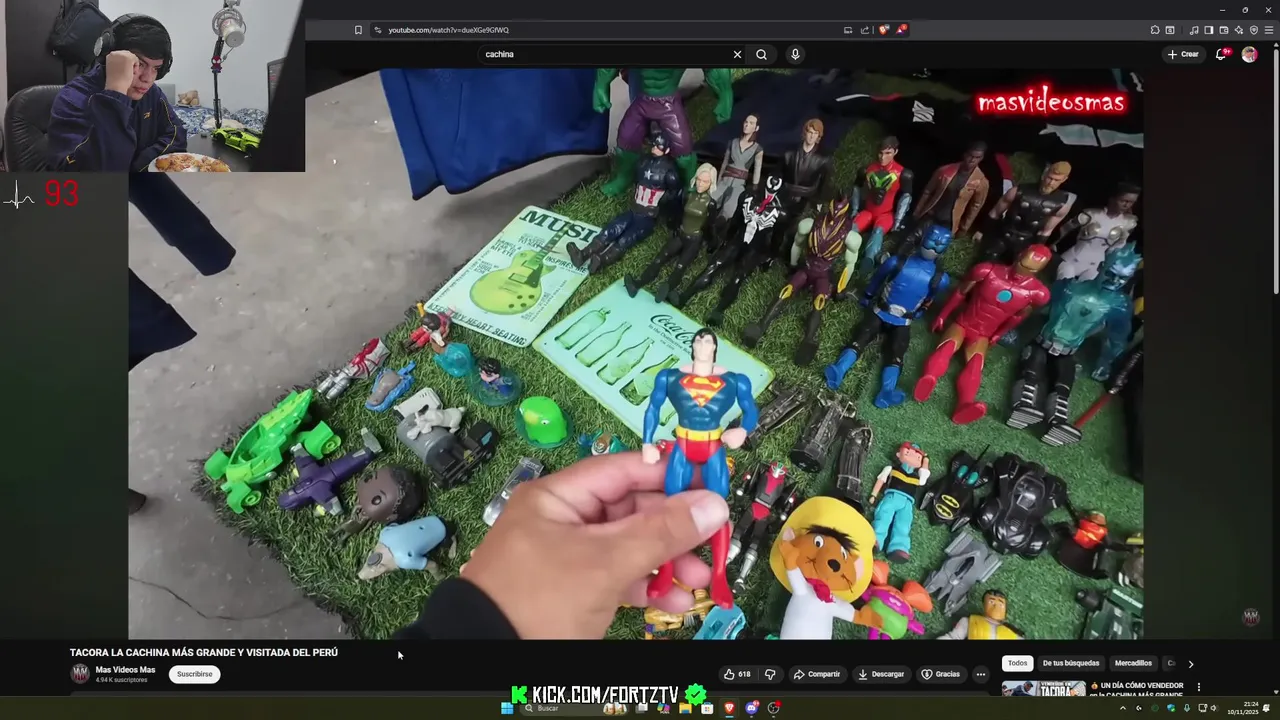Screen dimensions: 1280x720
Task: Click the 'Compartir' share button
Action: (x=817, y=674)
